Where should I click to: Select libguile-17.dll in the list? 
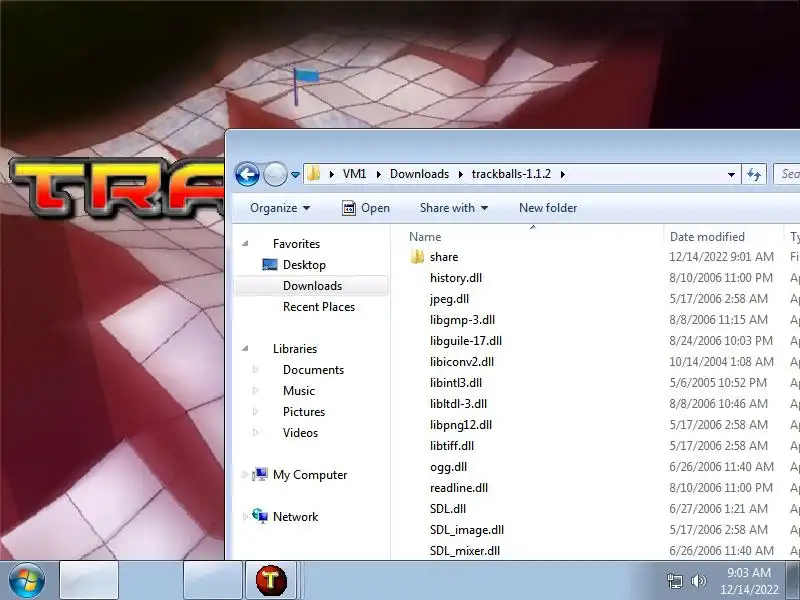tap(466, 341)
